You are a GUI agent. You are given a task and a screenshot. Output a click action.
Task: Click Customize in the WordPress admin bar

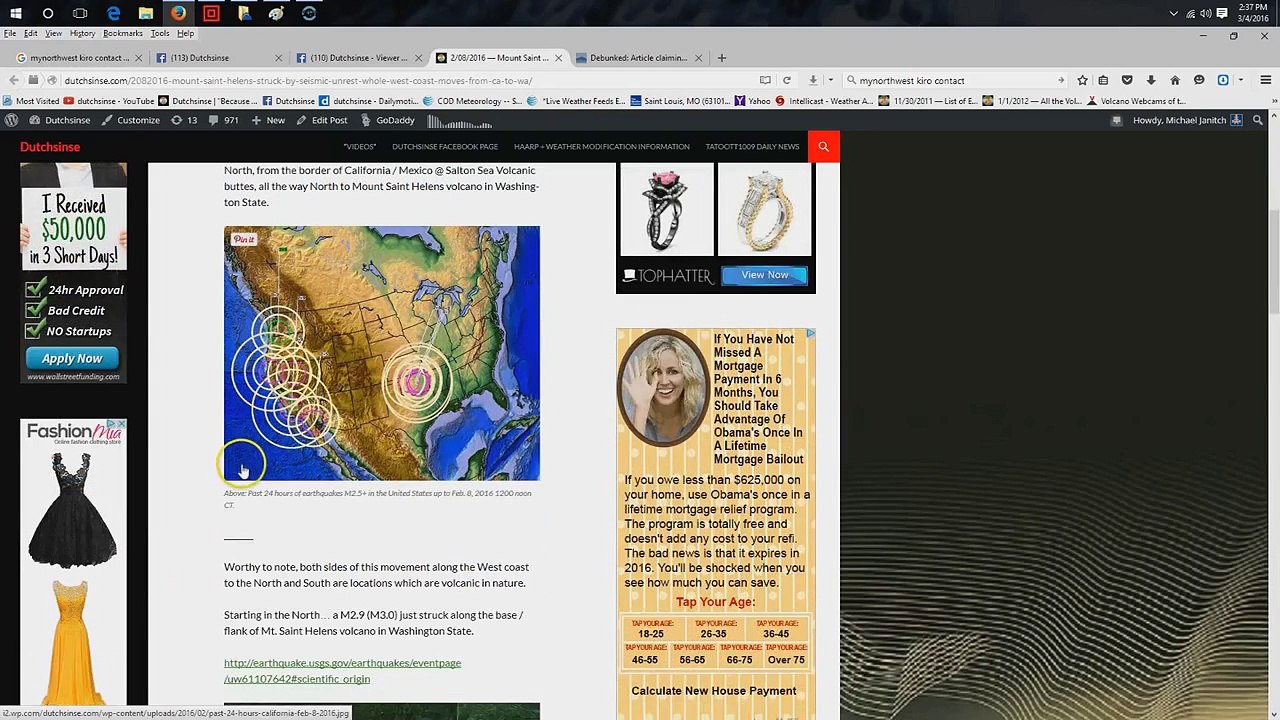(130, 120)
